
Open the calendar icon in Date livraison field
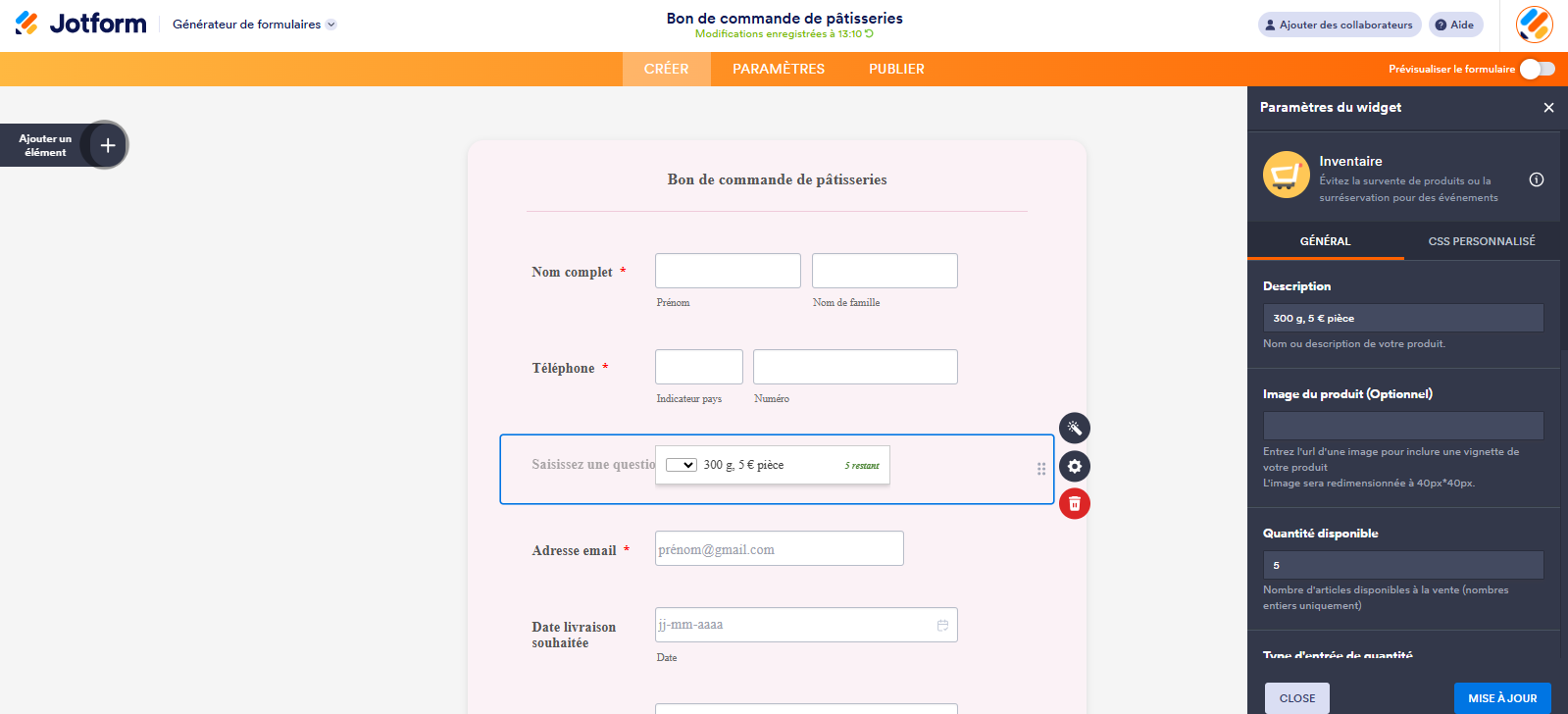[942, 624]
